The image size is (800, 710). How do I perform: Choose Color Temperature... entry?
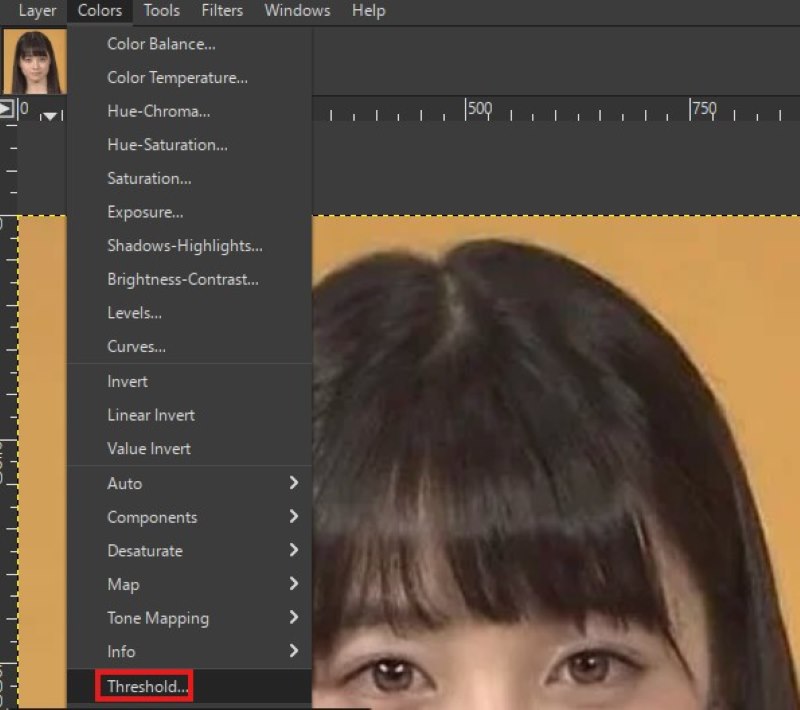coord(190,78)
